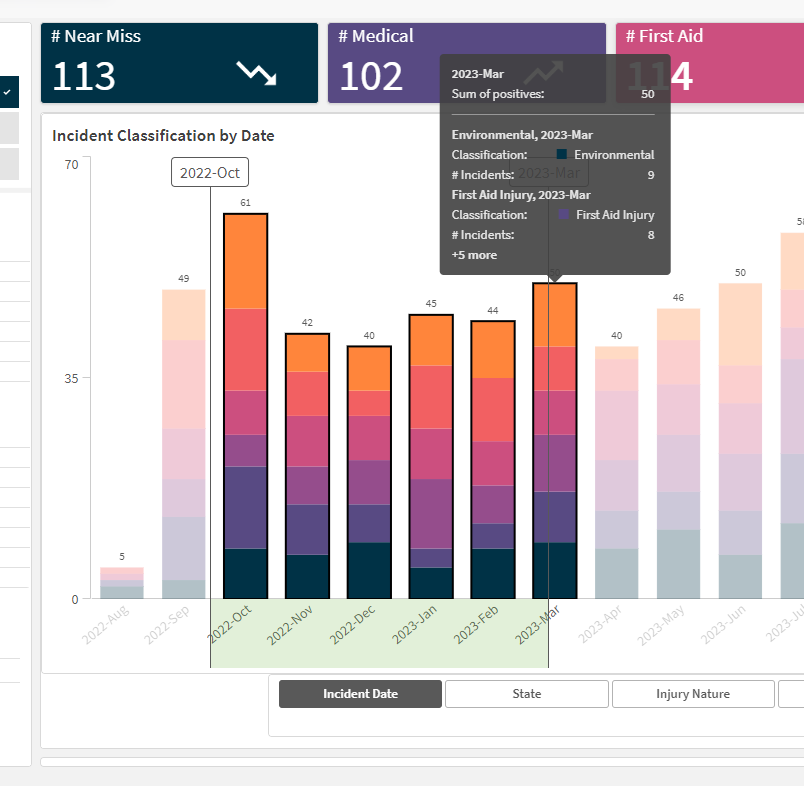Toggle the checked filter item with checkmark
The image size is (804, 786).
[8, 91]
